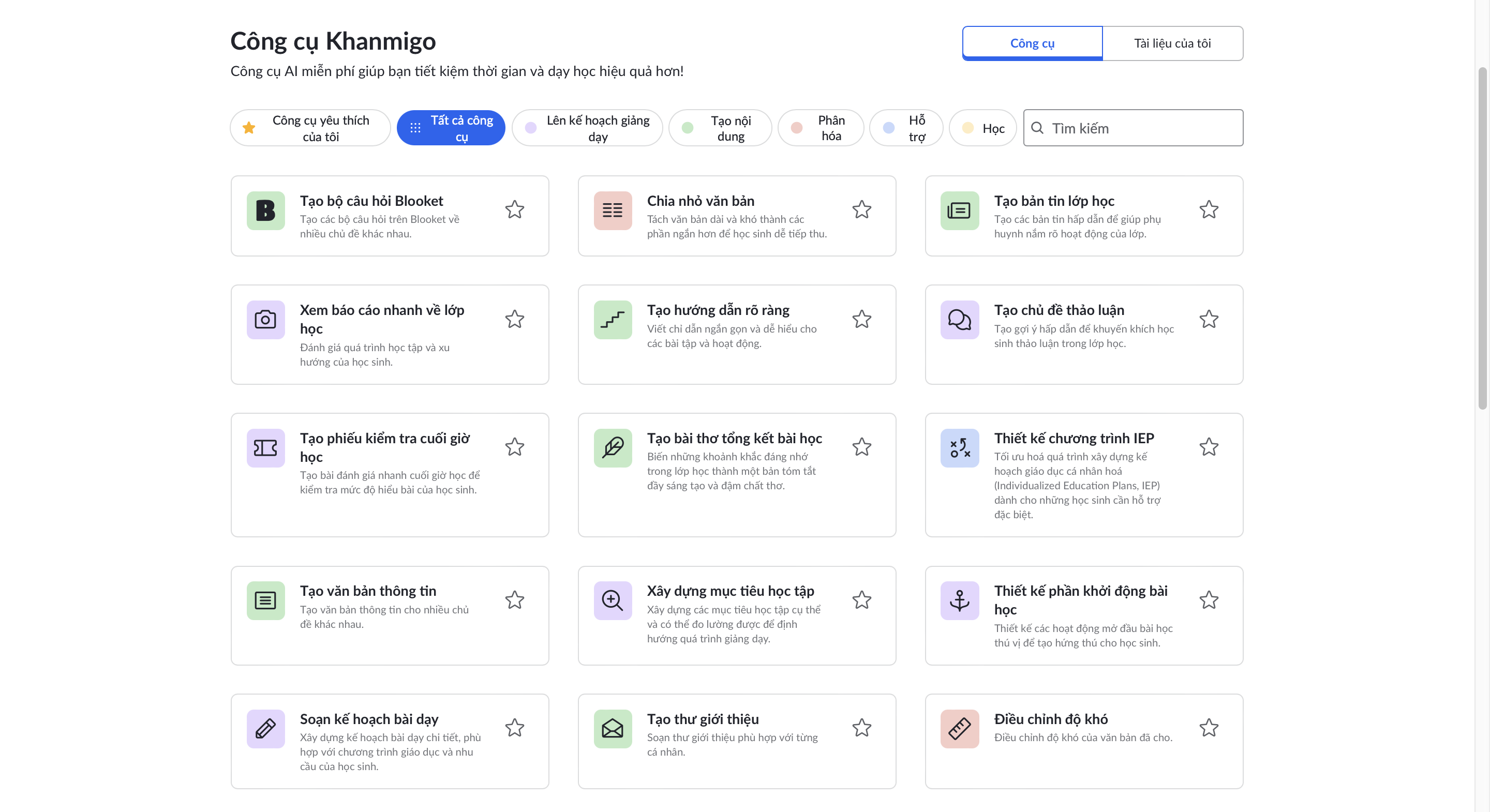Show Công cụ yêu thích của tôi

[x=310, y=128]
